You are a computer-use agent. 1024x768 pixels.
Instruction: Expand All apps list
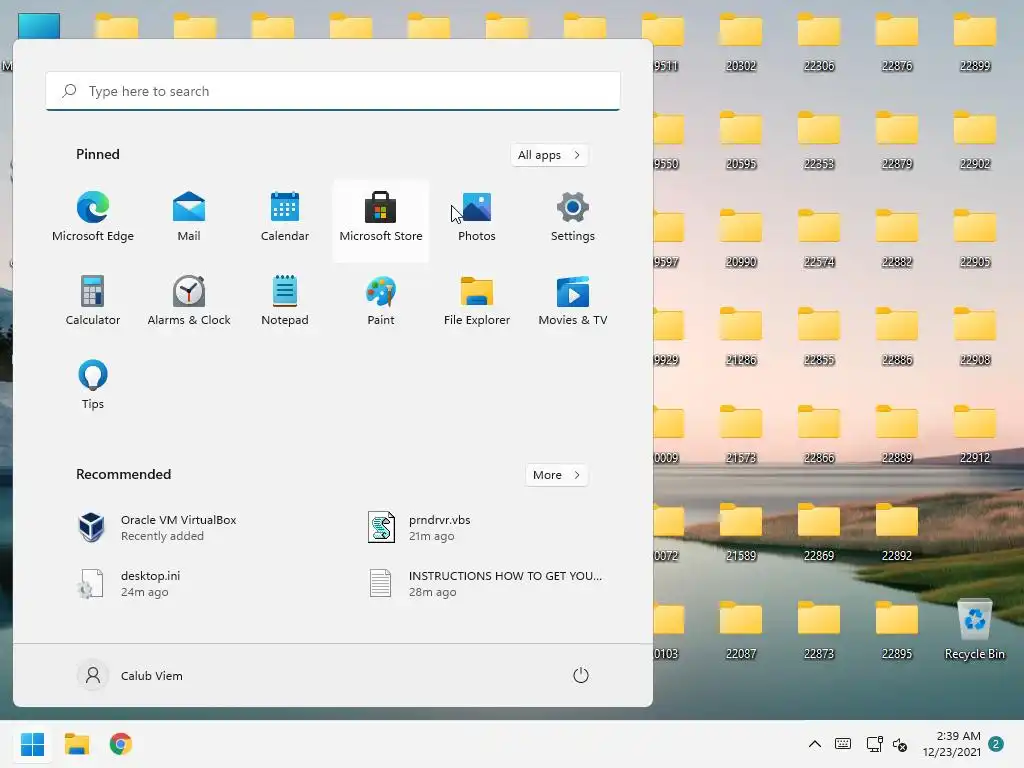549,155
